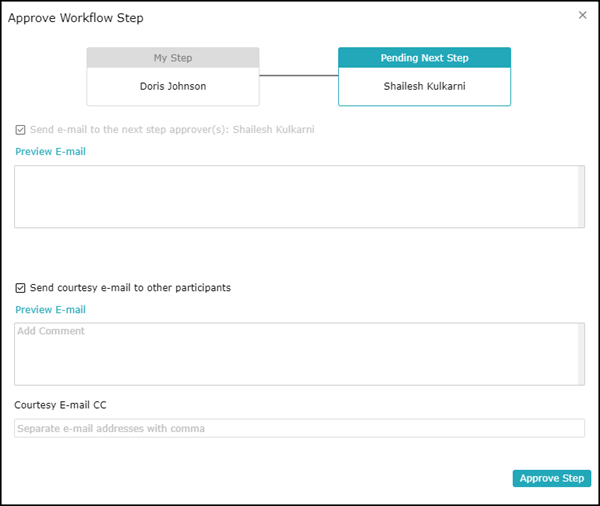
Task: Open Preview E-mail link under courtesy e-mail
Action: pyautogui.click(x=50, y=310)
